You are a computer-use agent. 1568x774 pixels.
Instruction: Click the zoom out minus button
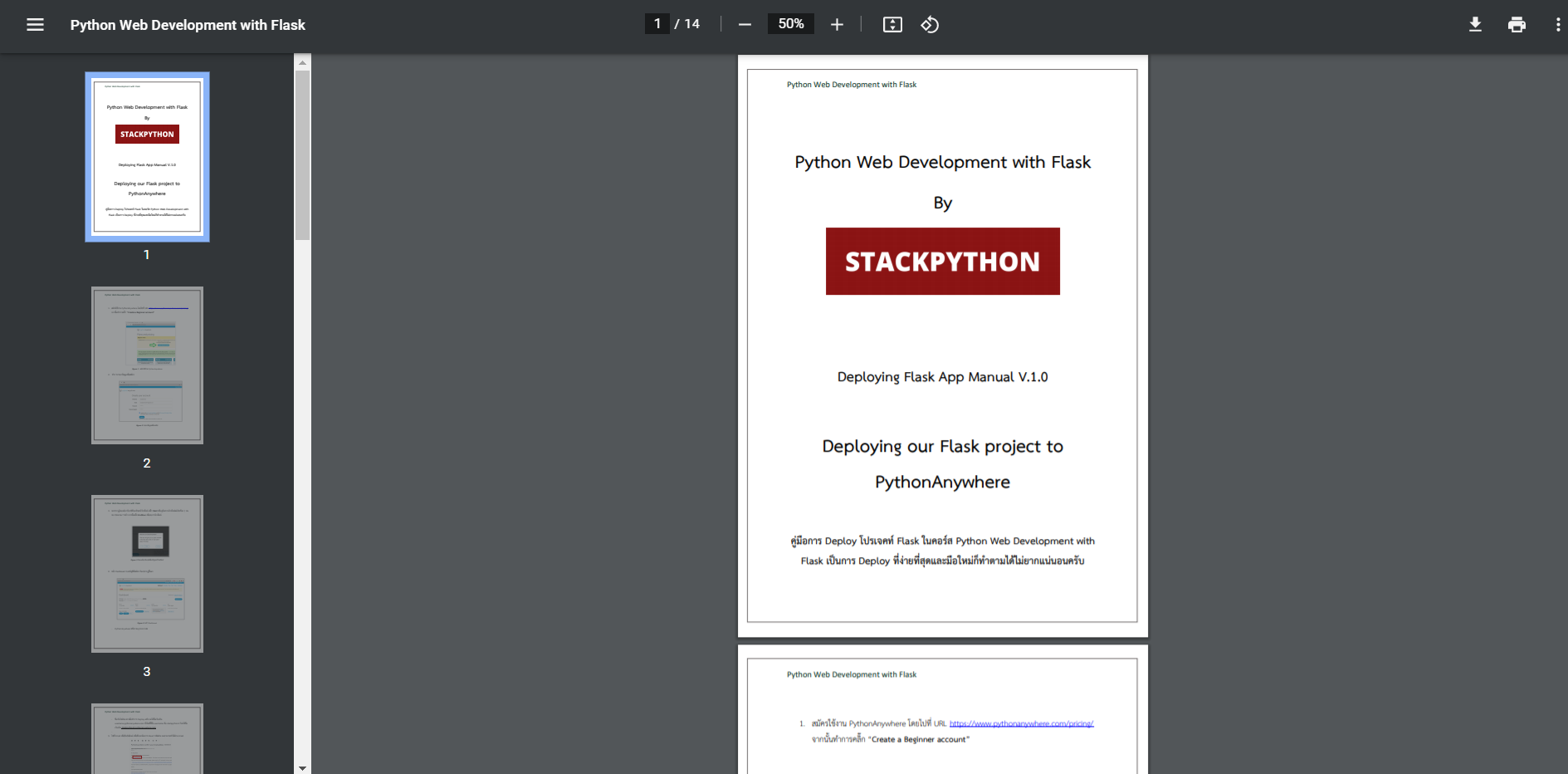(x=745, y=25)
